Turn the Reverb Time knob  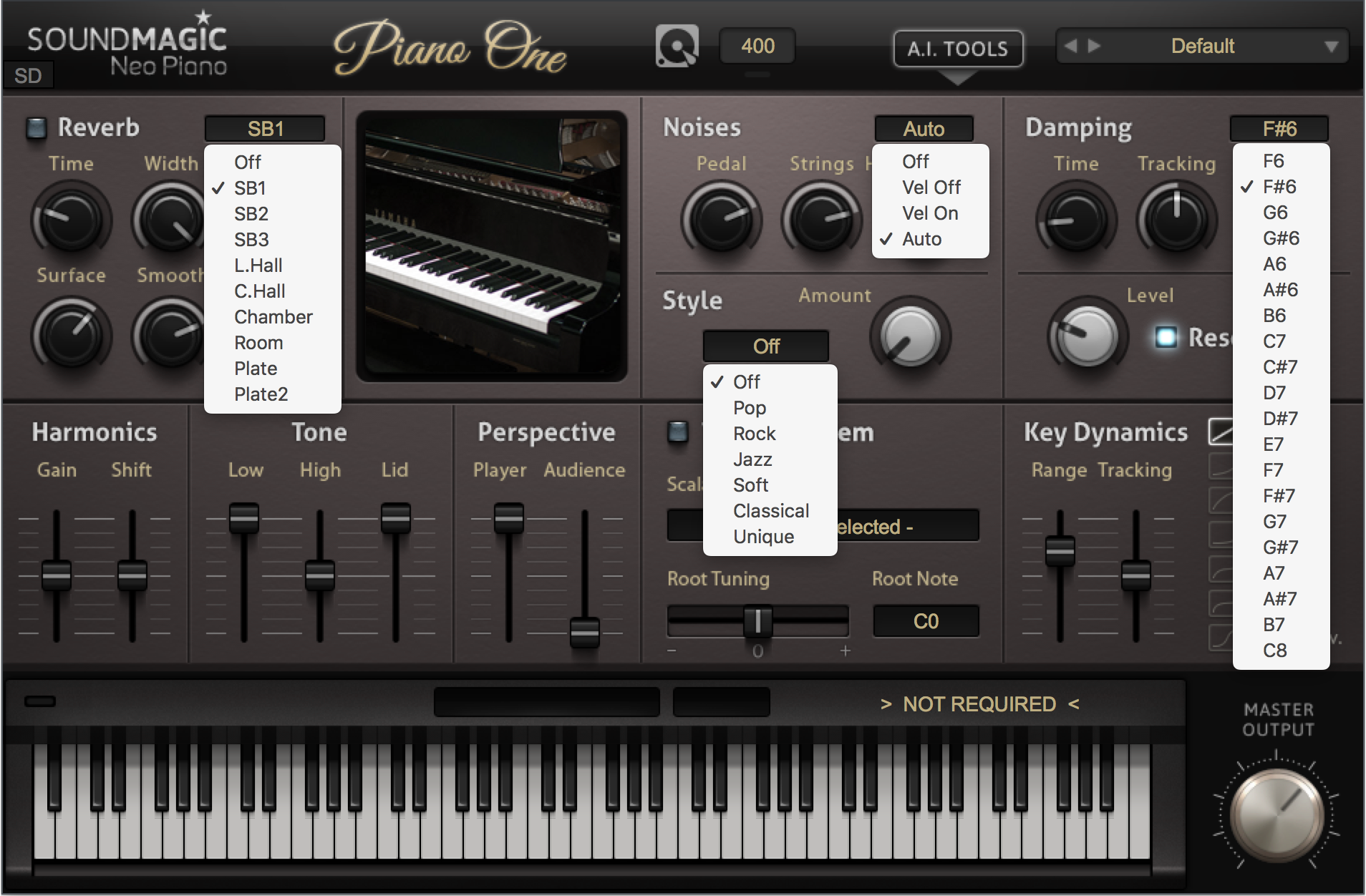point(71,220)
